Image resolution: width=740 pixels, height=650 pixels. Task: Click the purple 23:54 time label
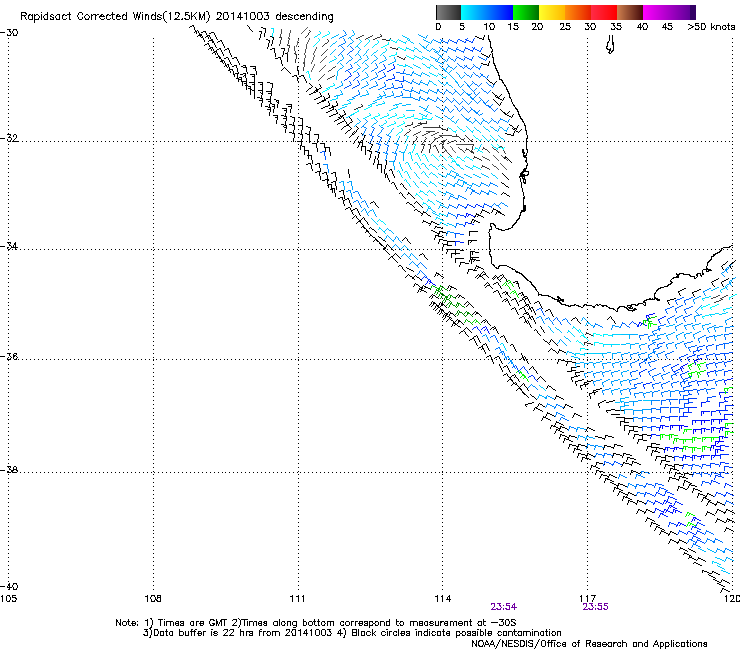point(503,607)
